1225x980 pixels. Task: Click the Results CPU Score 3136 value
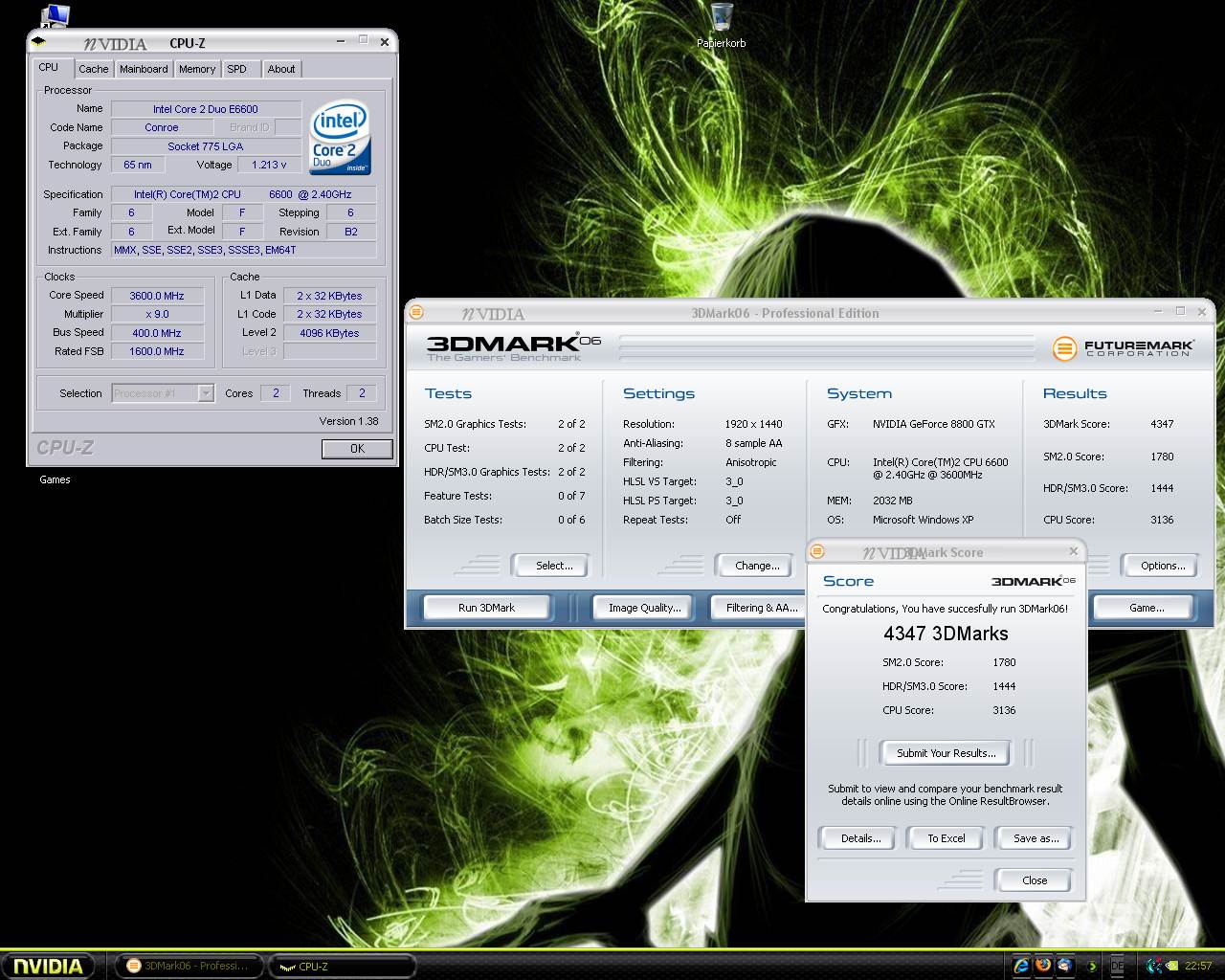(1162, 520)
